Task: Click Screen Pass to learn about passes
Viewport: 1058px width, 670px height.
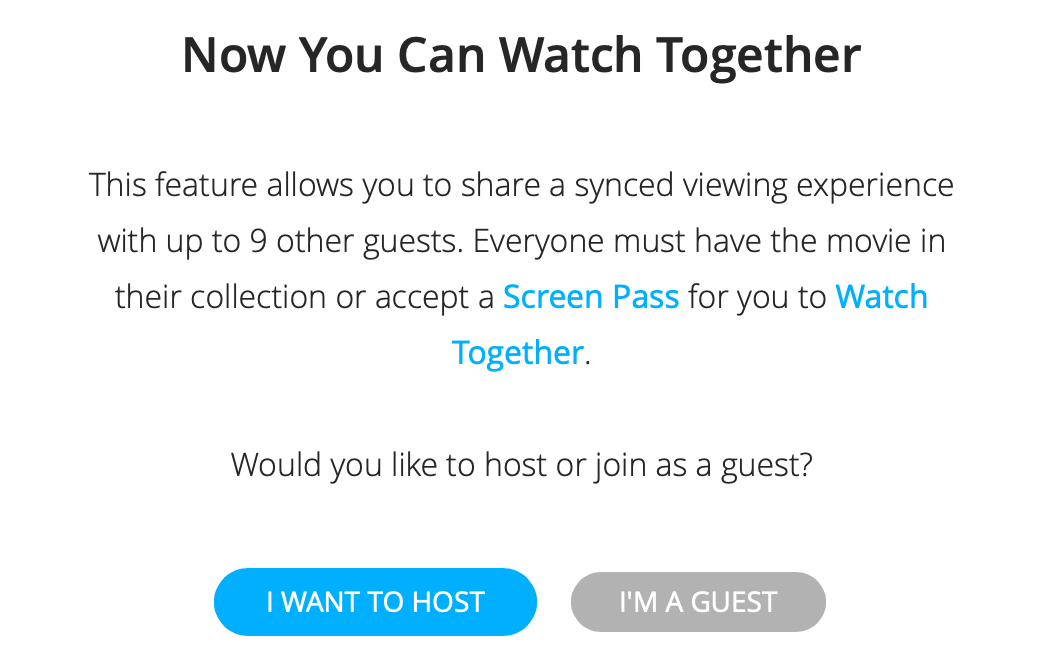Action: (590, 296)
